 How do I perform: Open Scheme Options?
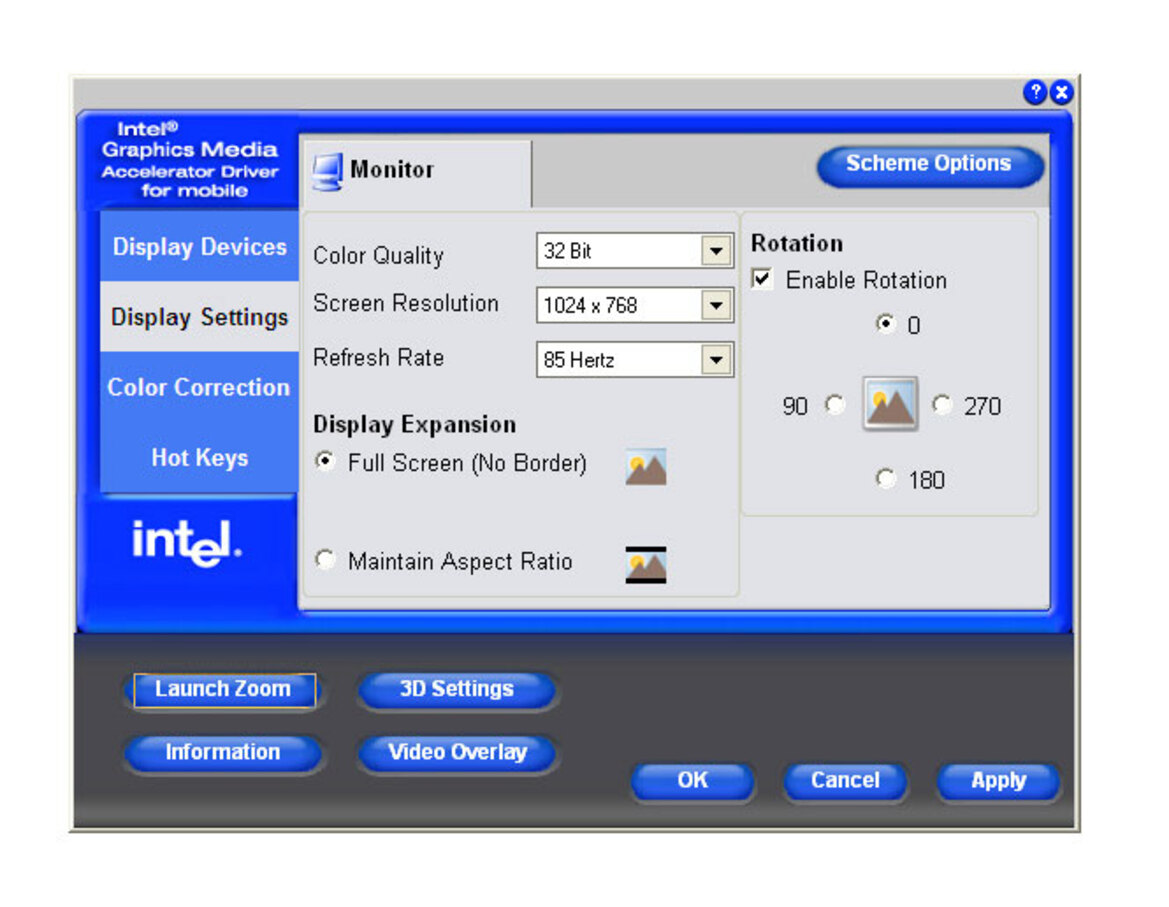point(929,164)
